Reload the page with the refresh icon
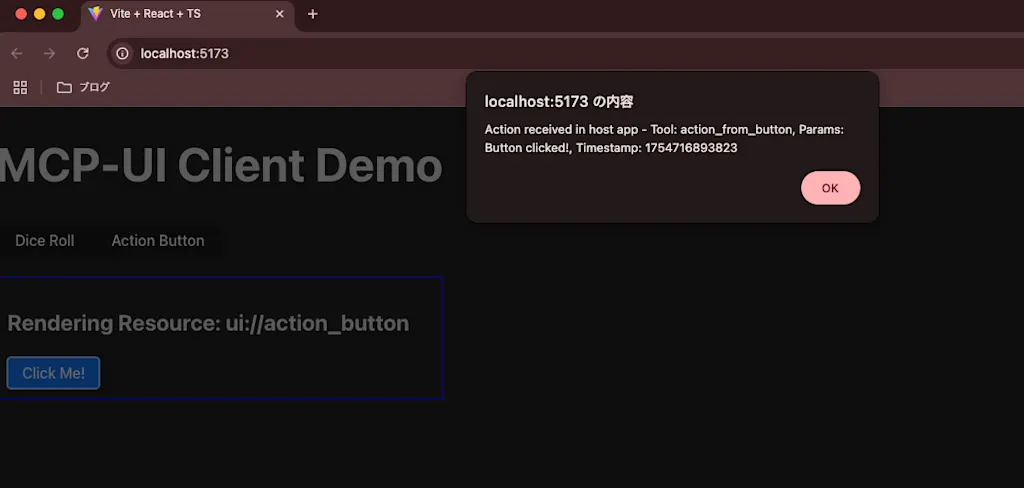Screen dimensions: 1024x488 82,54
